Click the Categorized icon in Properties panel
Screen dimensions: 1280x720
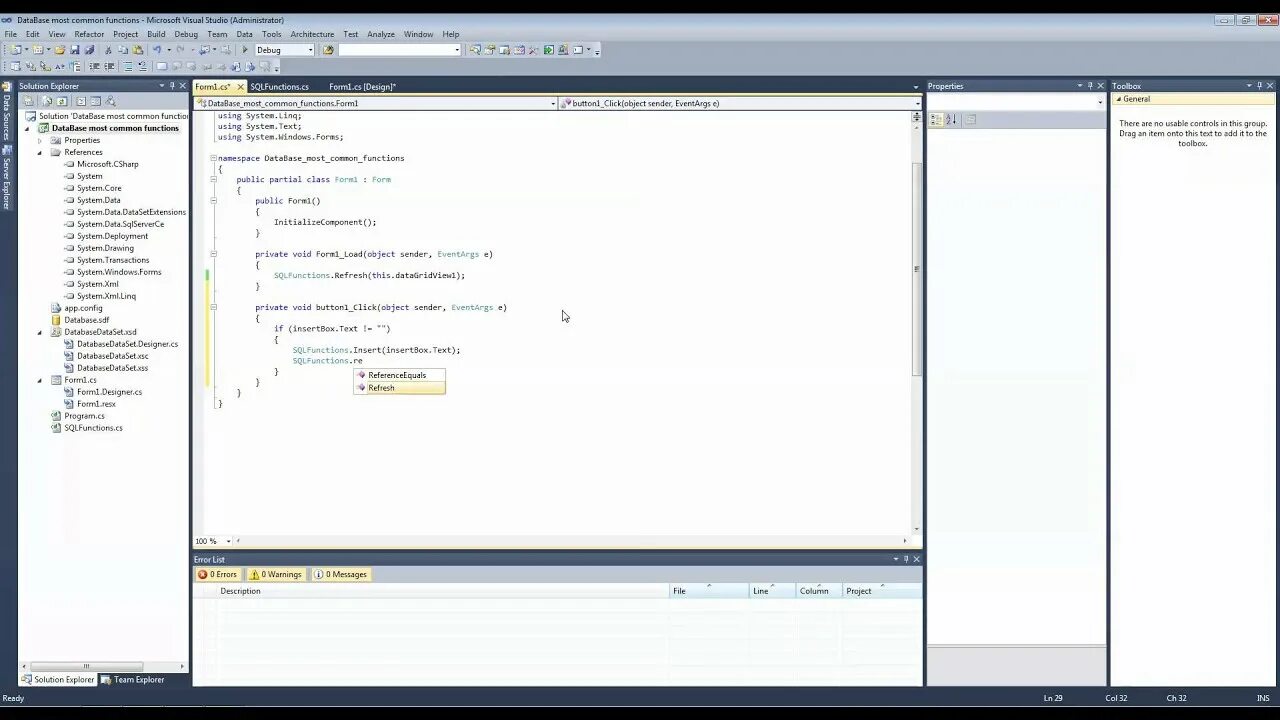(x=936, y=119)
